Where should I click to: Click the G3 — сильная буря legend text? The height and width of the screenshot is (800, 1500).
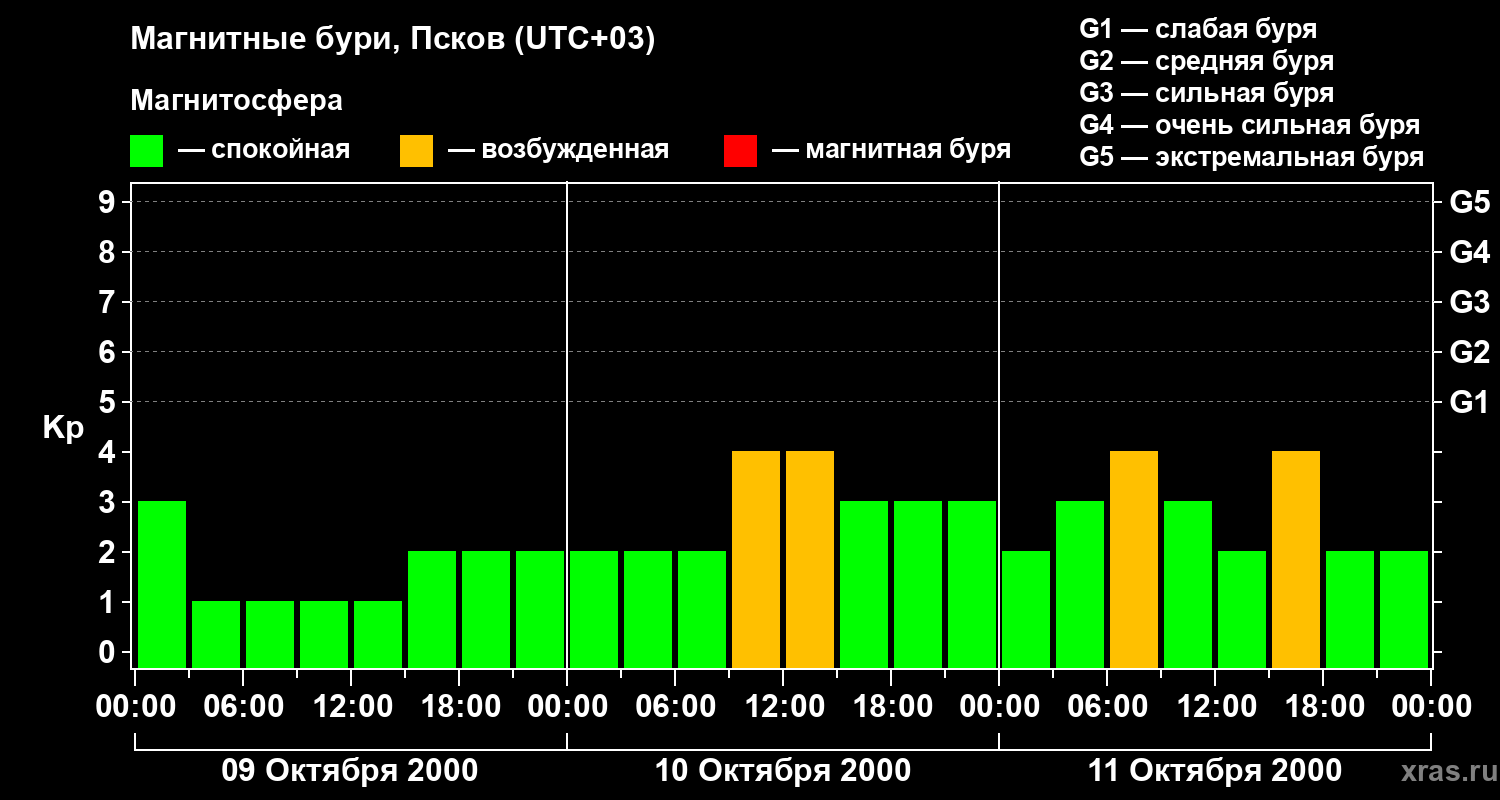[1207, 93]
